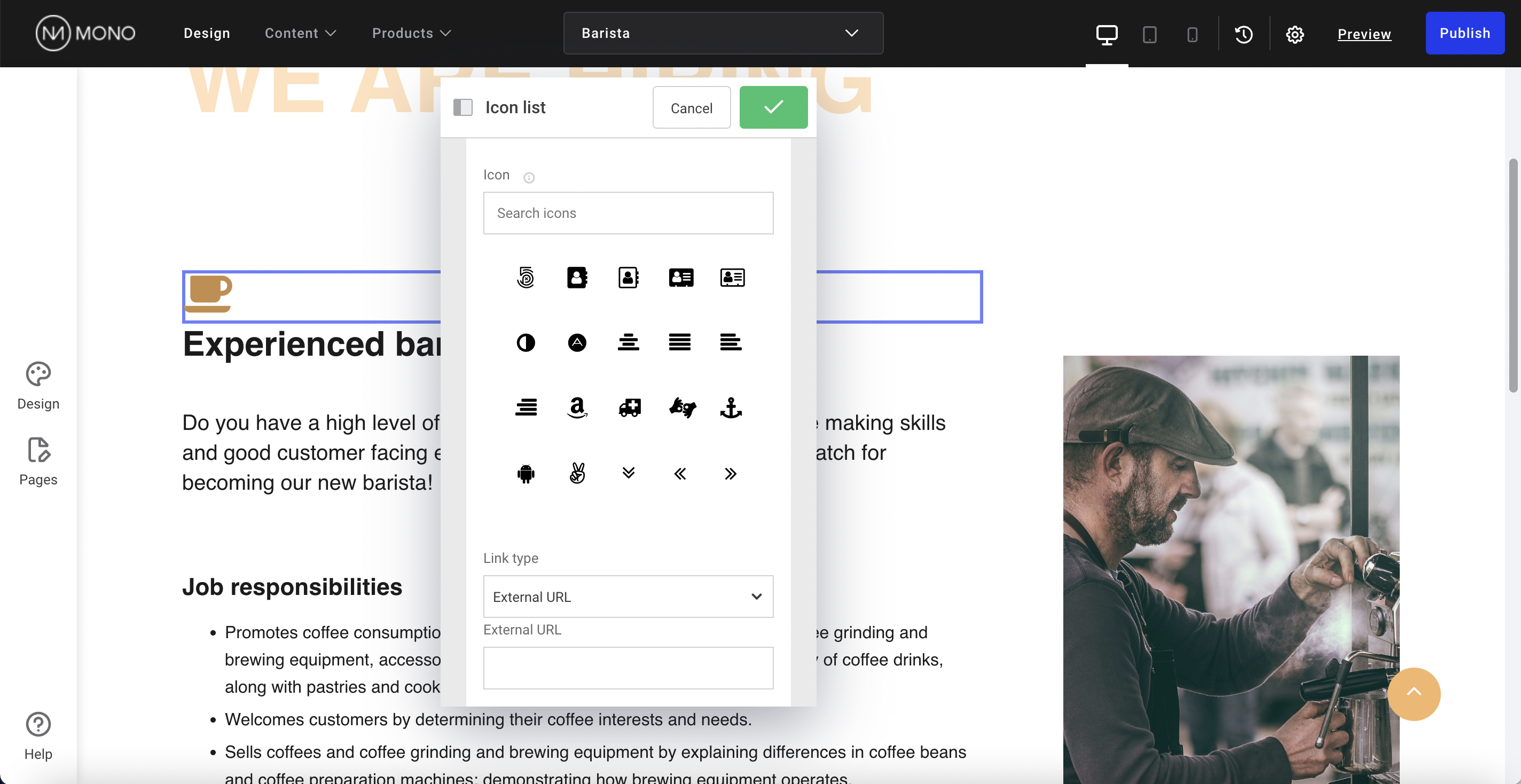Select the outlined address card icon
This screenshot has width=1521, height=784.
click(732, 278)
